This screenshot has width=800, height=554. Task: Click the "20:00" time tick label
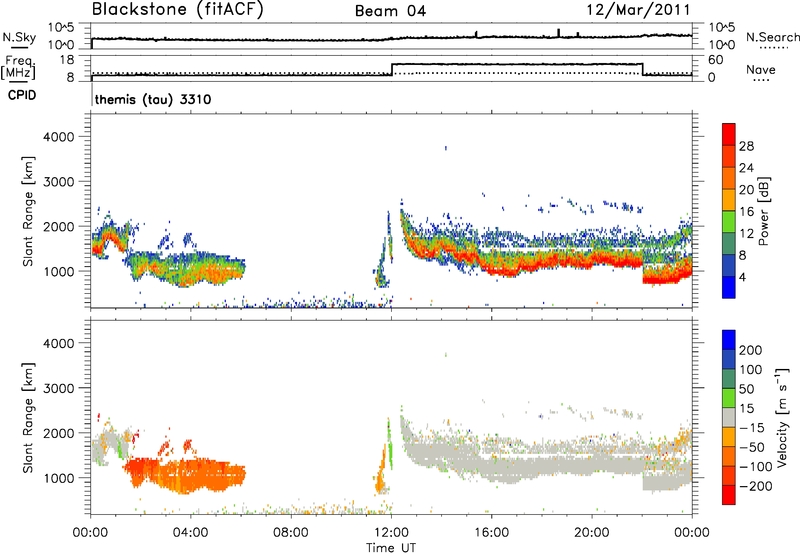592,532
